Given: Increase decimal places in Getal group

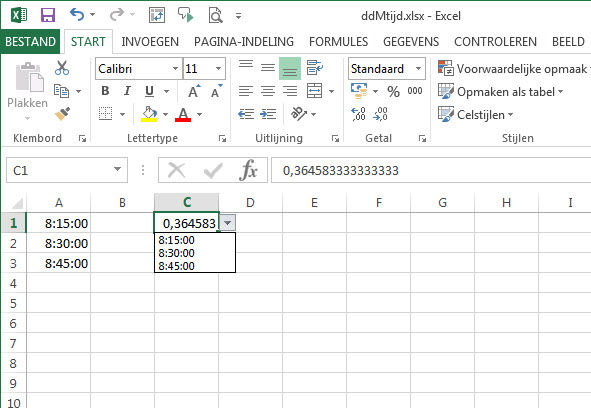Looking at the screenshot, I should pos(358,114).
